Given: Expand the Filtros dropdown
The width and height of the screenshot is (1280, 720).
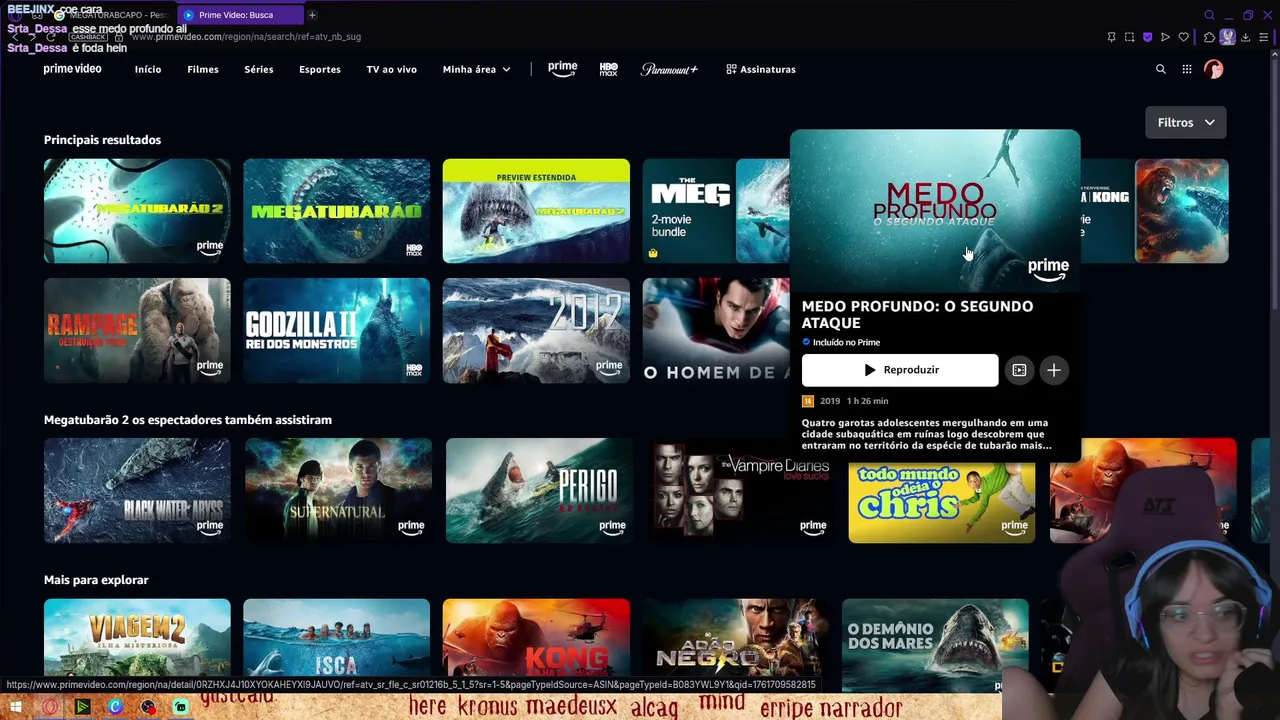Looking at the screenshot, I should coord(1186,122).
